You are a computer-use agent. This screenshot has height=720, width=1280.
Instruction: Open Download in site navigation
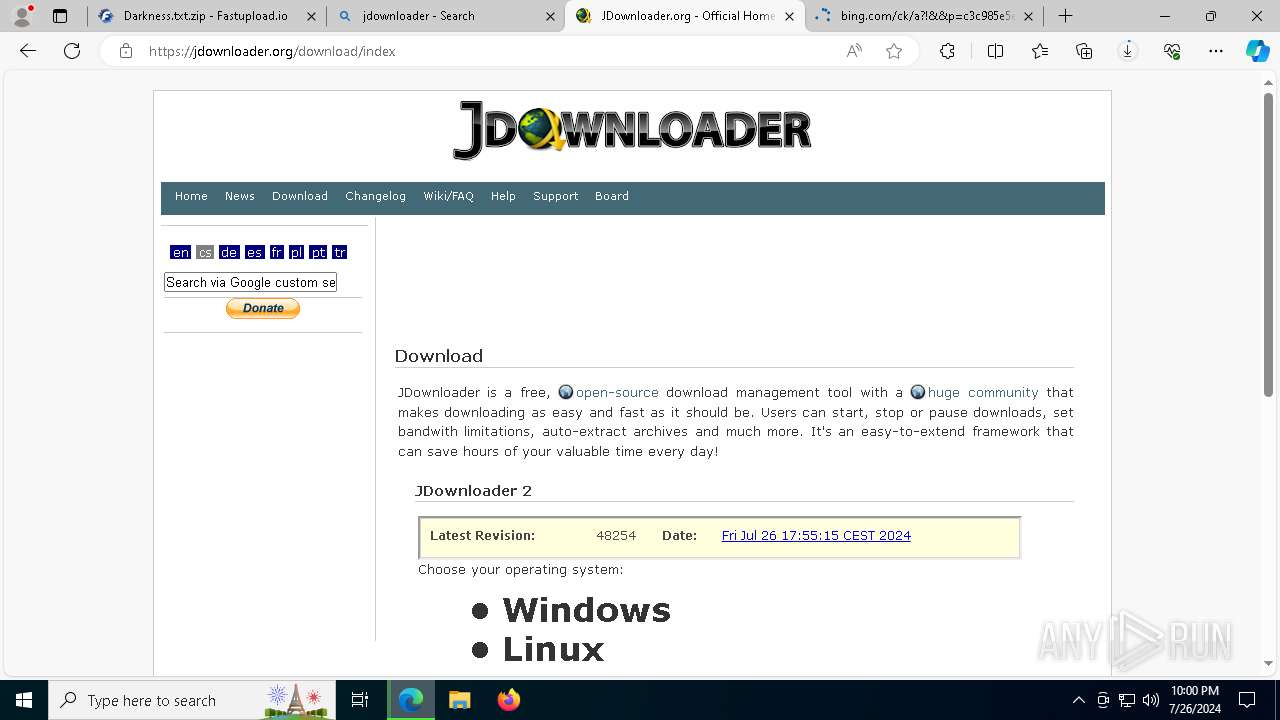tap(300, 196)
